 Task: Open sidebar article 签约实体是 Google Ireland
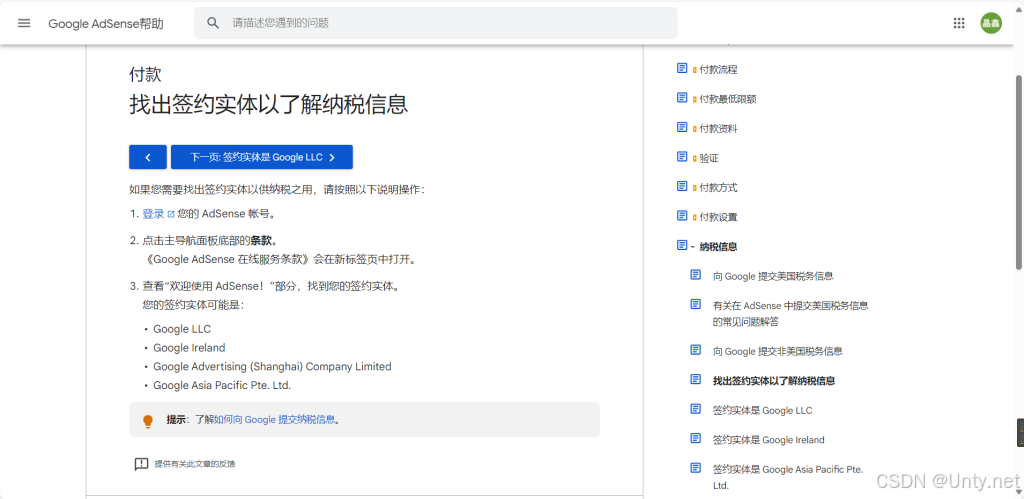pos(769,440)
